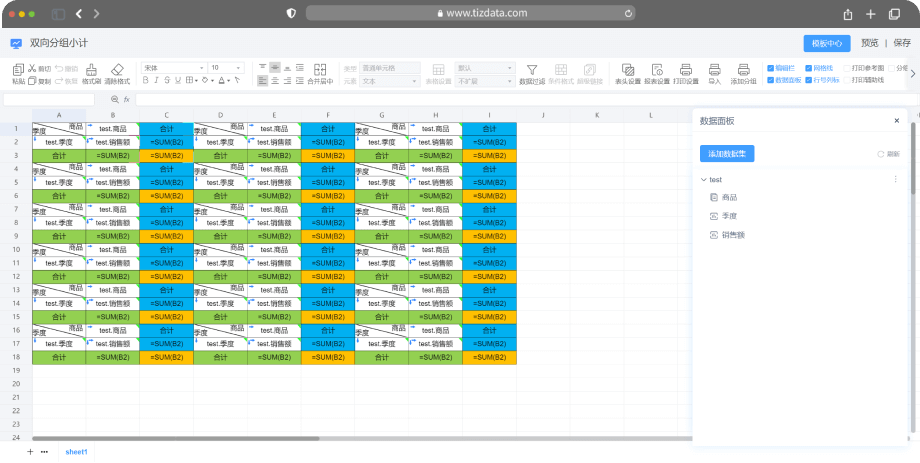Viewport: 920px width, 463px height.
Task: Open 数据过滤 data filter tool
Action: 532,73
